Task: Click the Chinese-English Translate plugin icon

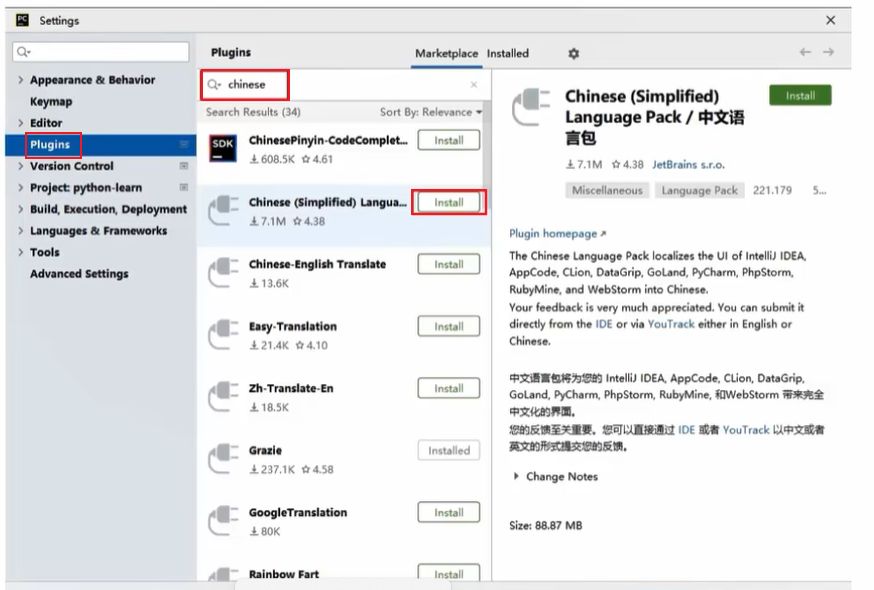Action: tap(222, 273)
